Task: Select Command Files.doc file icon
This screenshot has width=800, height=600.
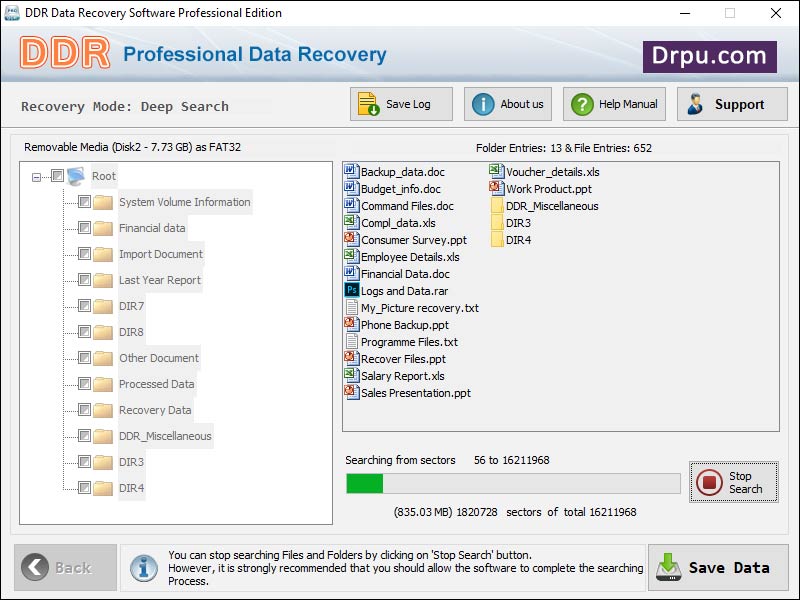Action: (352, 205)
